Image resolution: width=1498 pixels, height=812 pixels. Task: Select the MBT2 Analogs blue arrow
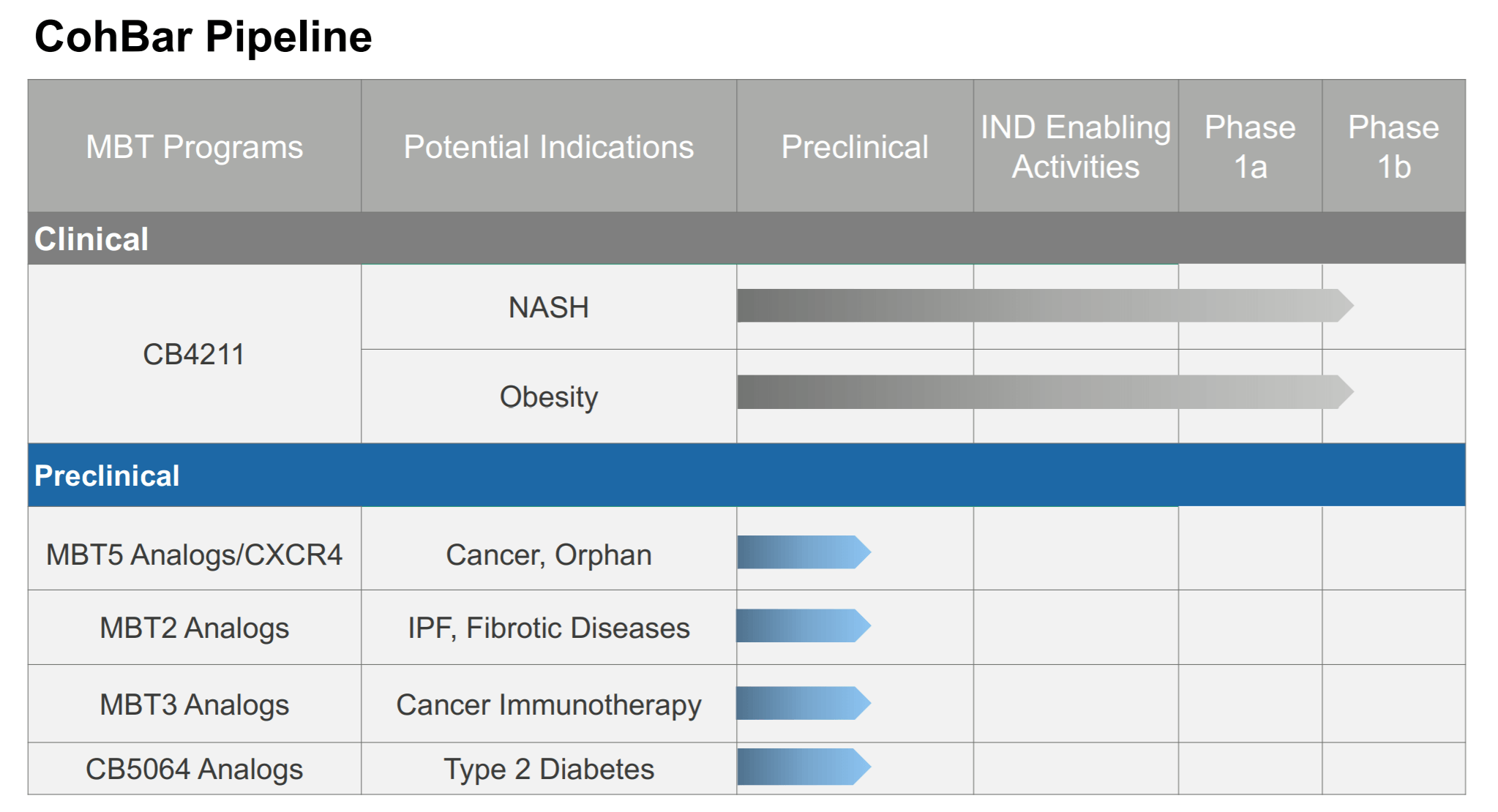coord(804,626)
